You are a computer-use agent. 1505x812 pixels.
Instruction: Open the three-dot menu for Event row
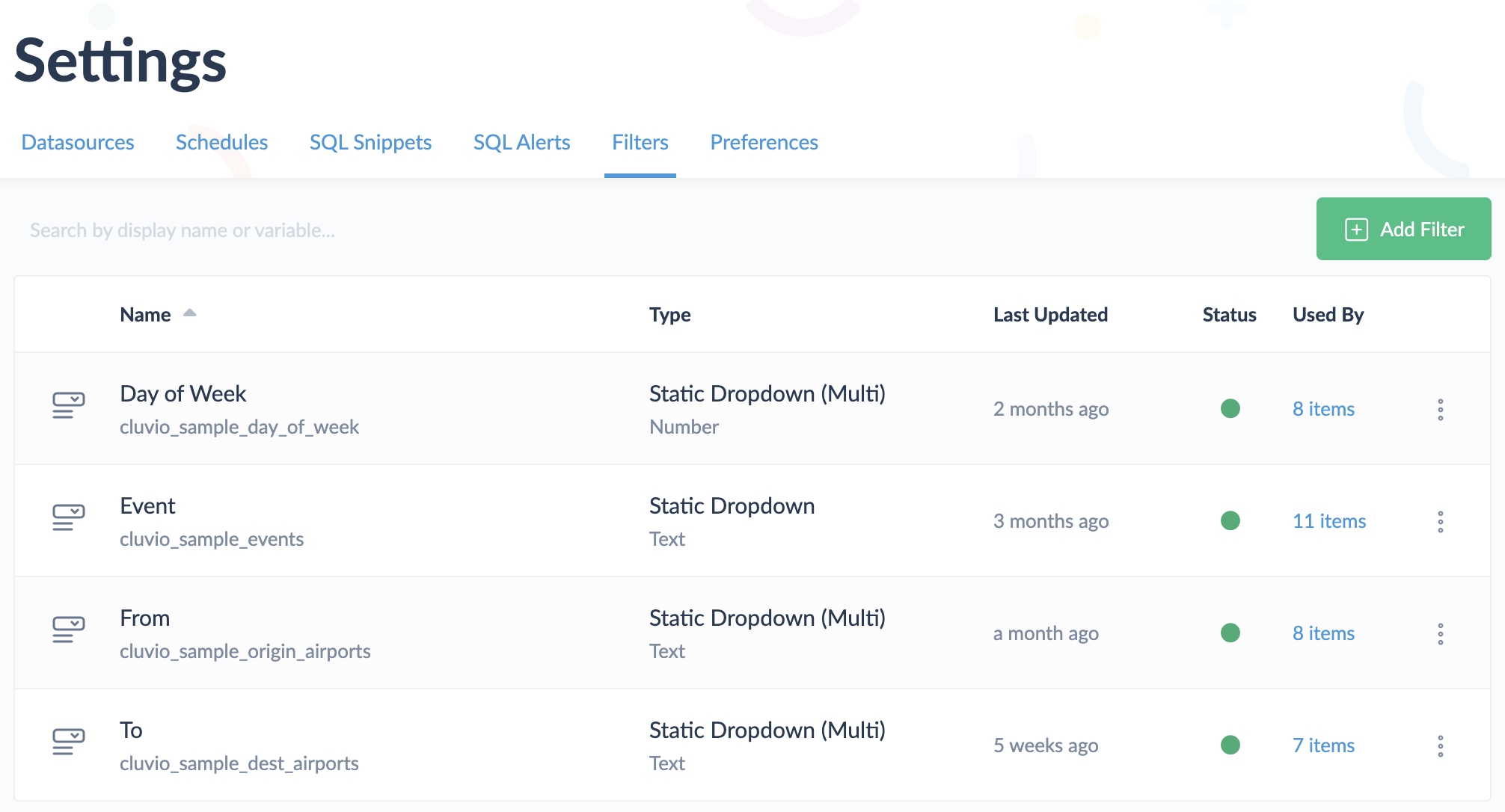1440,521
